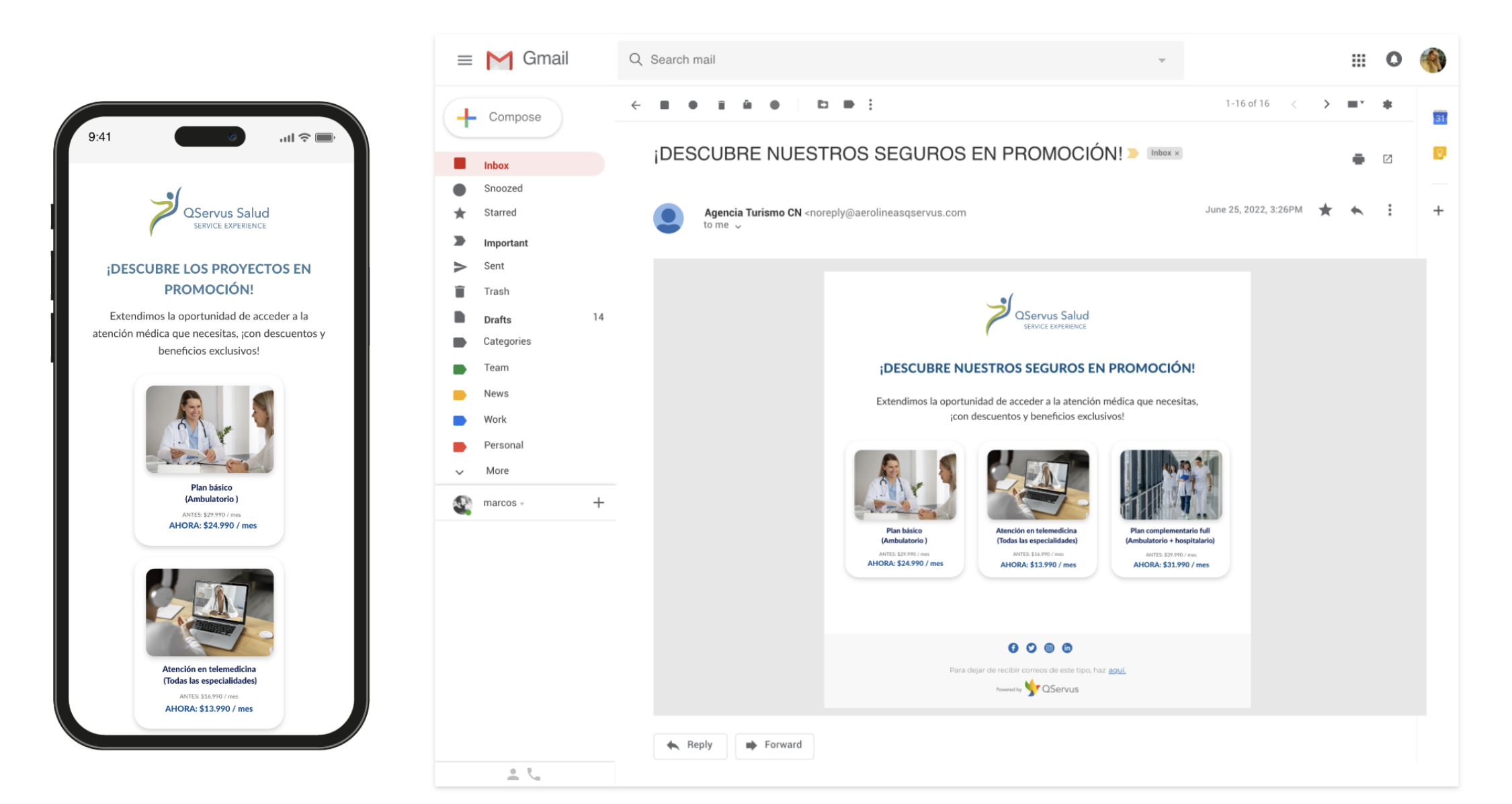Expand the 'to me' recipient details

click(738, 227)
